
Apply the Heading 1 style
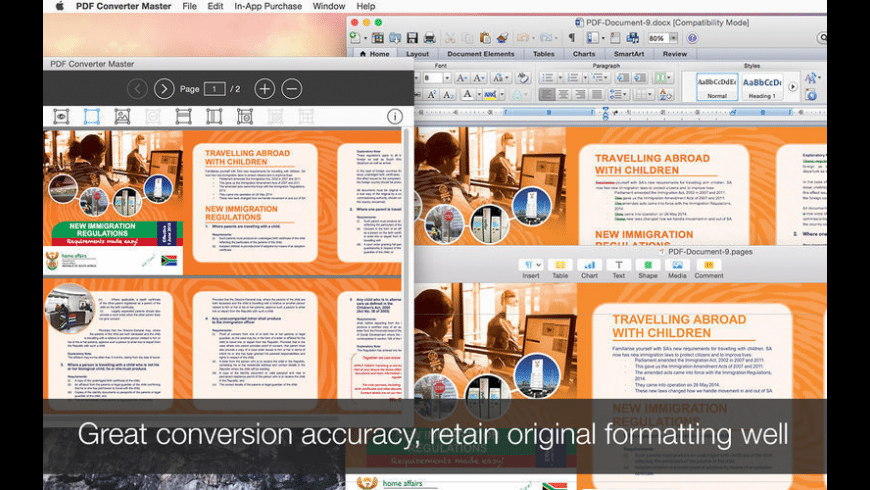click(x=762, y=87)
